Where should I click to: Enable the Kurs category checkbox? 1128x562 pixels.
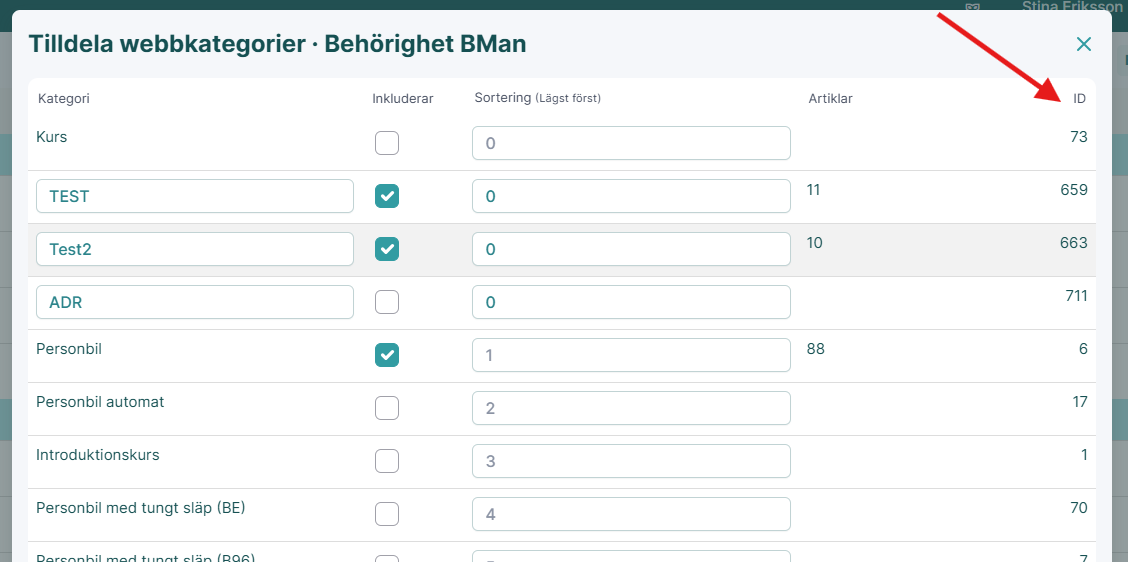(387, 143)
